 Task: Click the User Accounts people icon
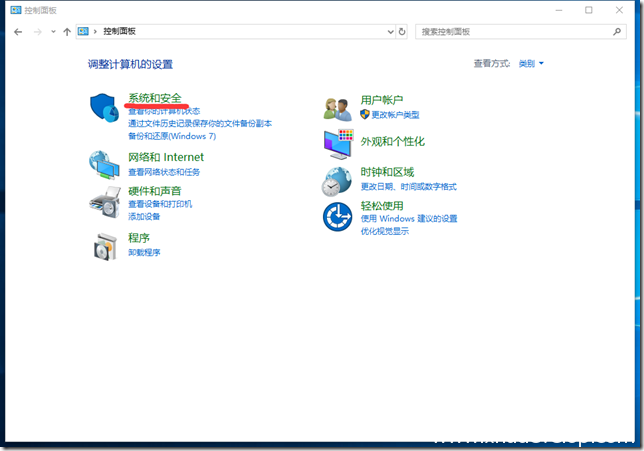pyautogui.click(x=338, y=107)
